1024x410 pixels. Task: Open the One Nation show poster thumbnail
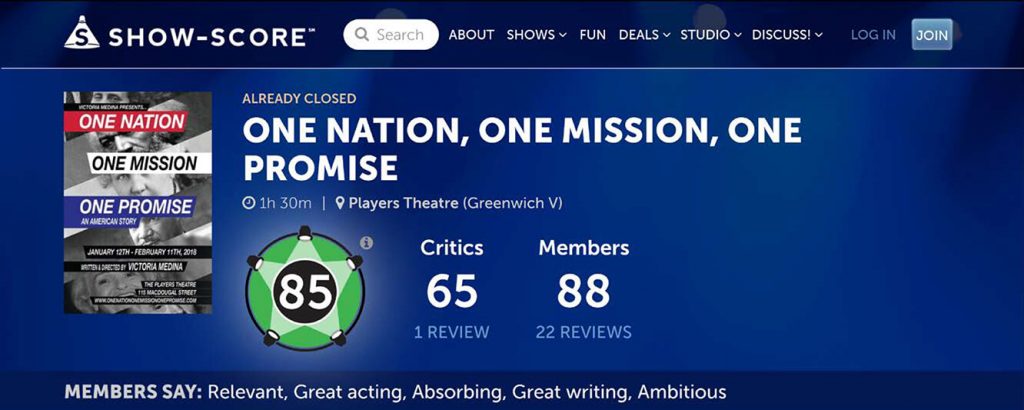(138, 202)
